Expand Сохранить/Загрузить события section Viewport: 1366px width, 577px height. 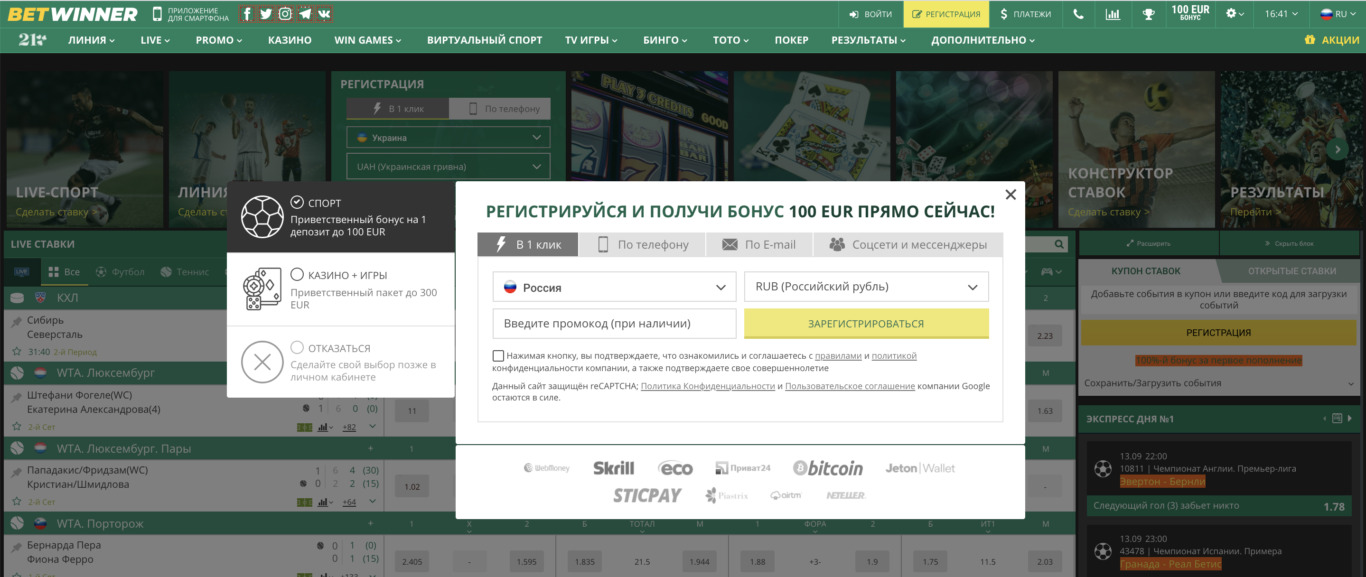tap(1219, 383)
